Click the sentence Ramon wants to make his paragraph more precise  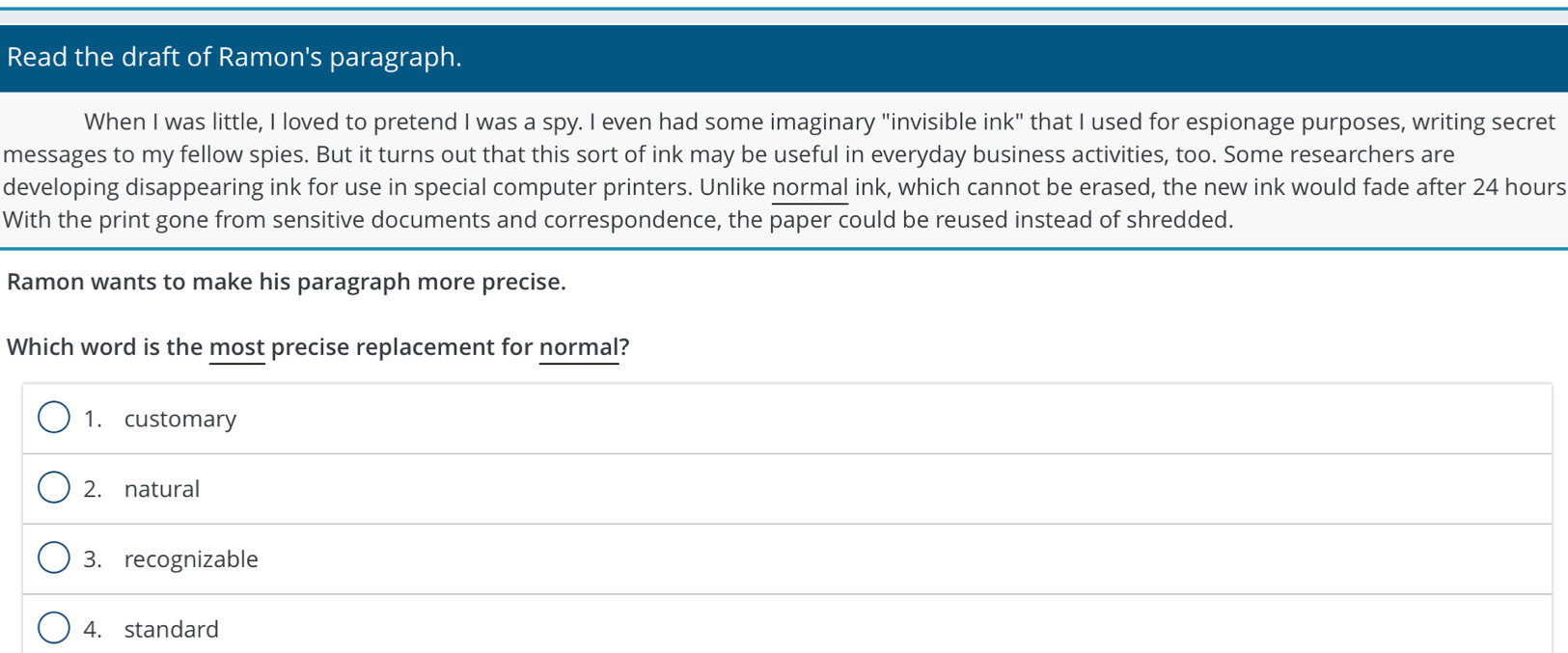[x=287, y=283]
